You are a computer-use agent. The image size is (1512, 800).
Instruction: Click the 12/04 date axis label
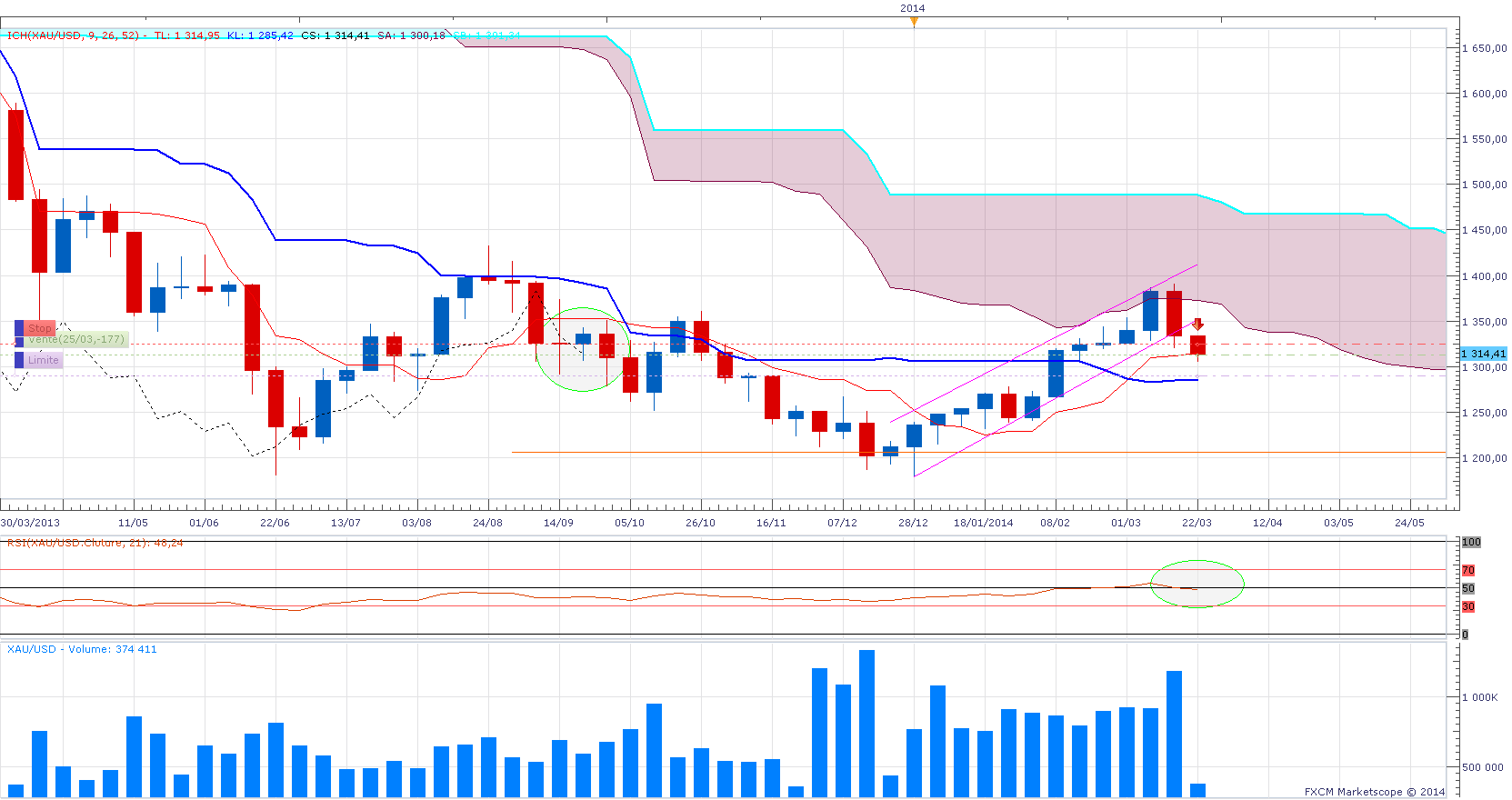[x=1268, y=523]
